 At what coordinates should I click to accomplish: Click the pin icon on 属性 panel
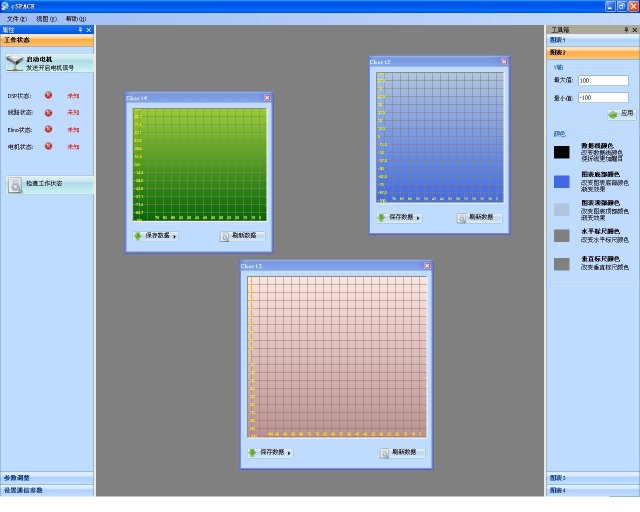pyautogui.click(x=80, y=30)
